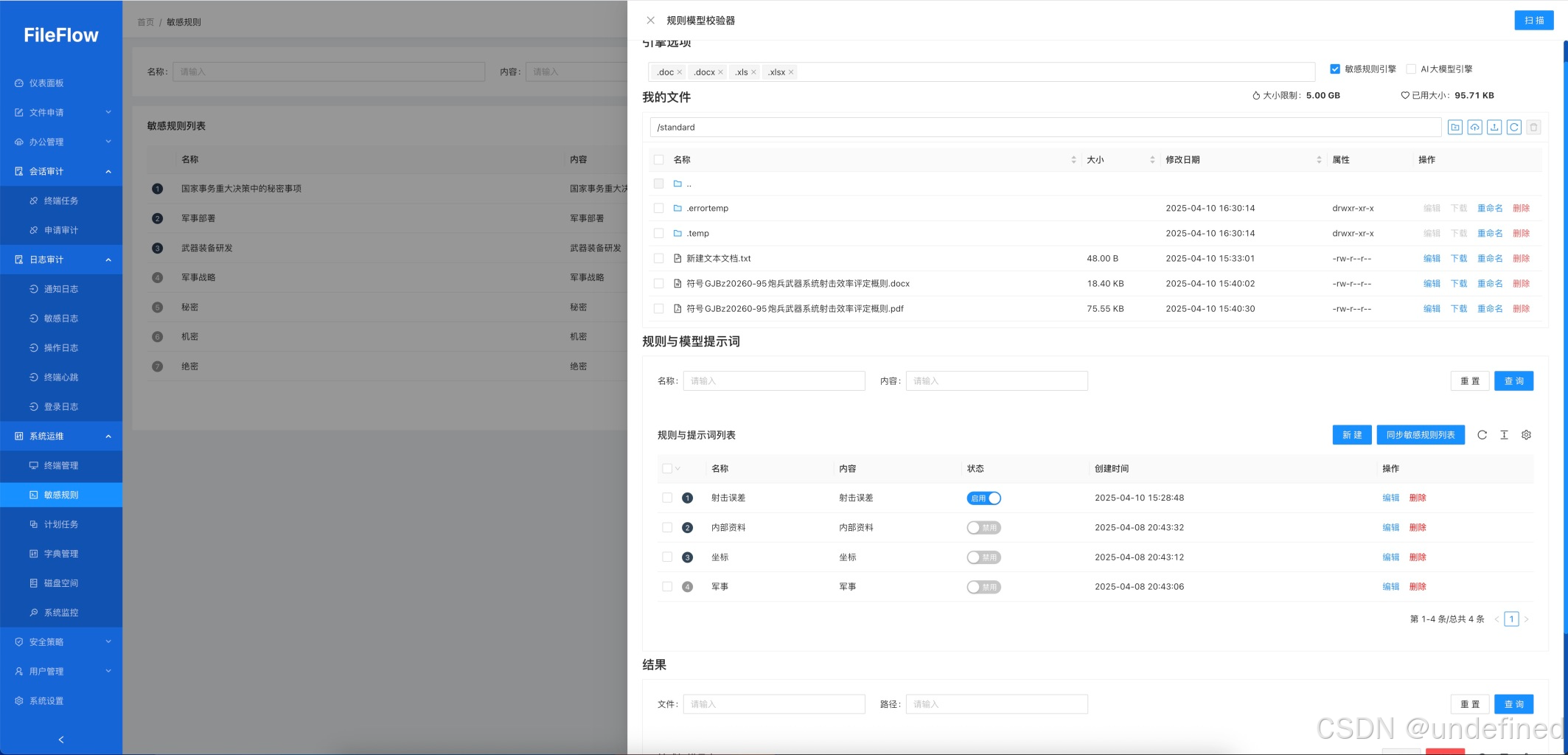Open 终端任务 in the sidebar

point(61,201)
